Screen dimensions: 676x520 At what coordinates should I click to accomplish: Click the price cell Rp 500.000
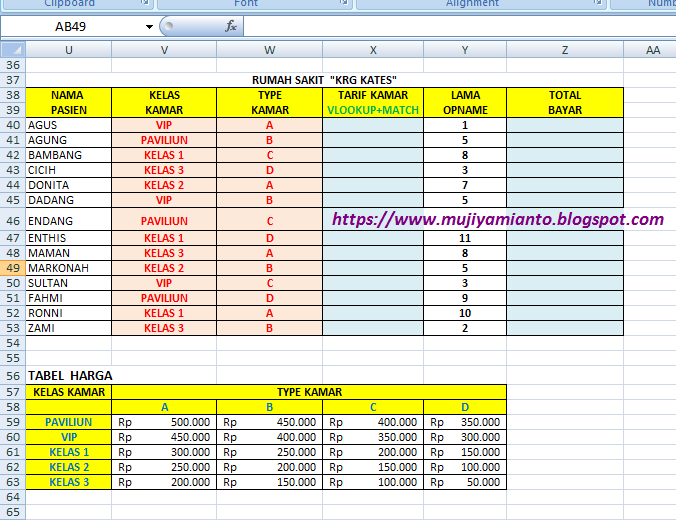pyautogui.click(x=164, y=422)
